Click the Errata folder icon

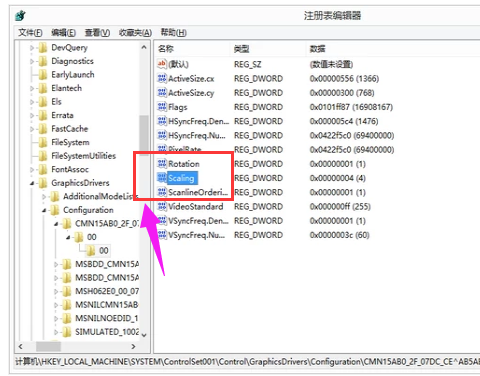43,115
